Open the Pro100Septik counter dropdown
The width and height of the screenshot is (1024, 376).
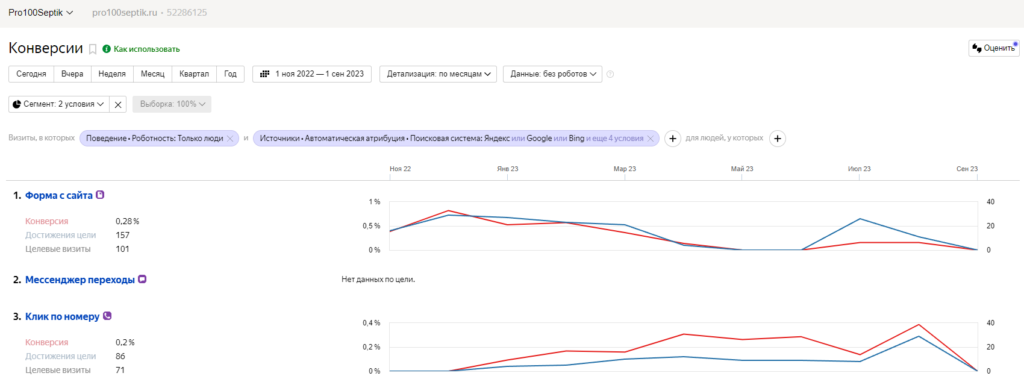point(40,12)
